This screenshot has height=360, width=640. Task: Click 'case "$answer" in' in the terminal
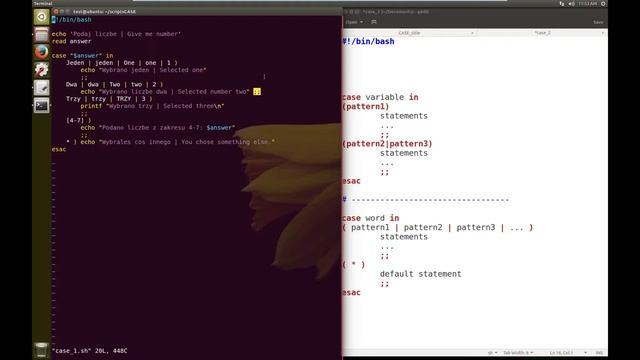coord(82,56)
